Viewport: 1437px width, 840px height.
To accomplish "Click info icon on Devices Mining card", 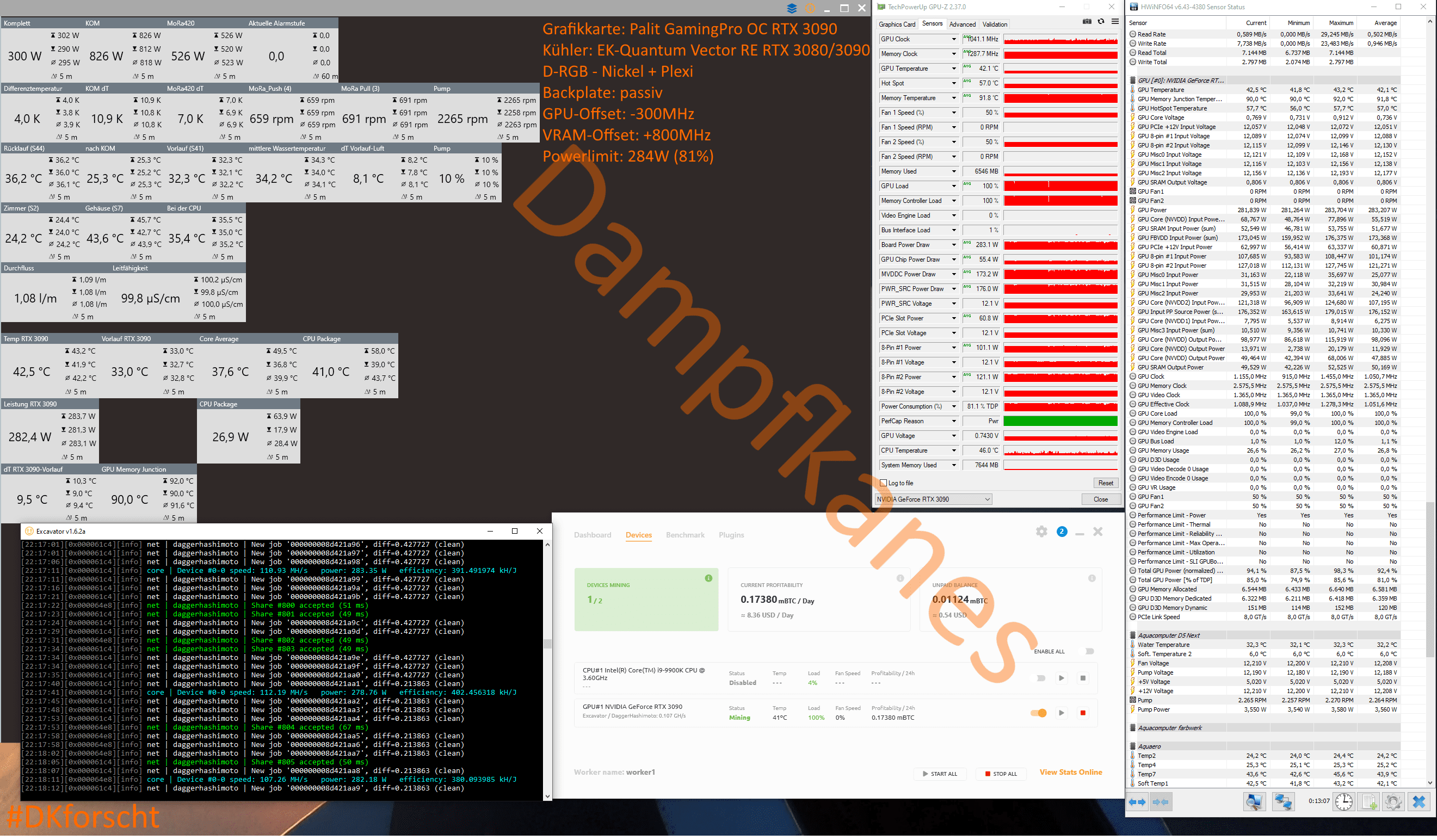I will coord(708,578).
